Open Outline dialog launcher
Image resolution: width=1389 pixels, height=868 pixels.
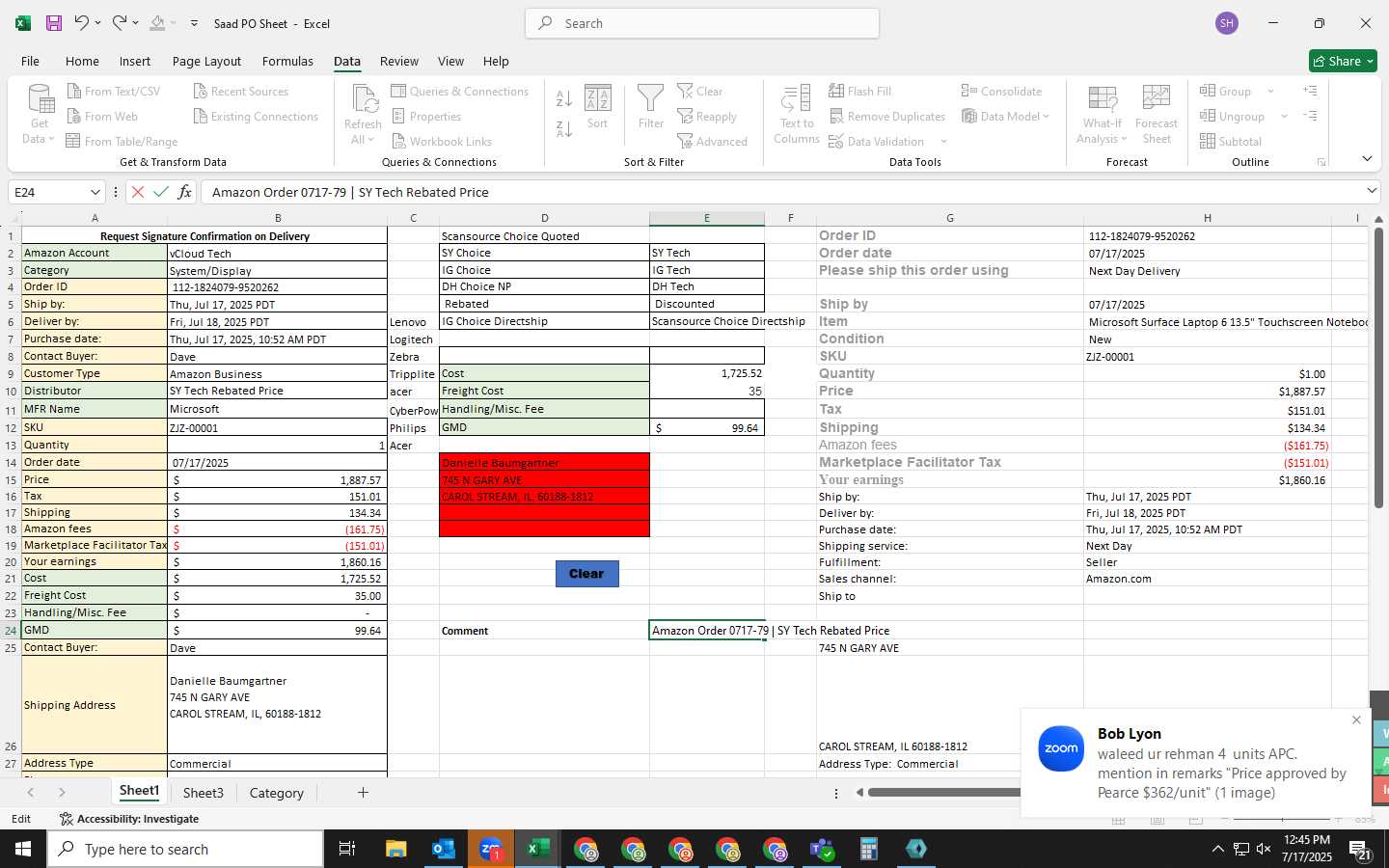(x=1321, y=162)
